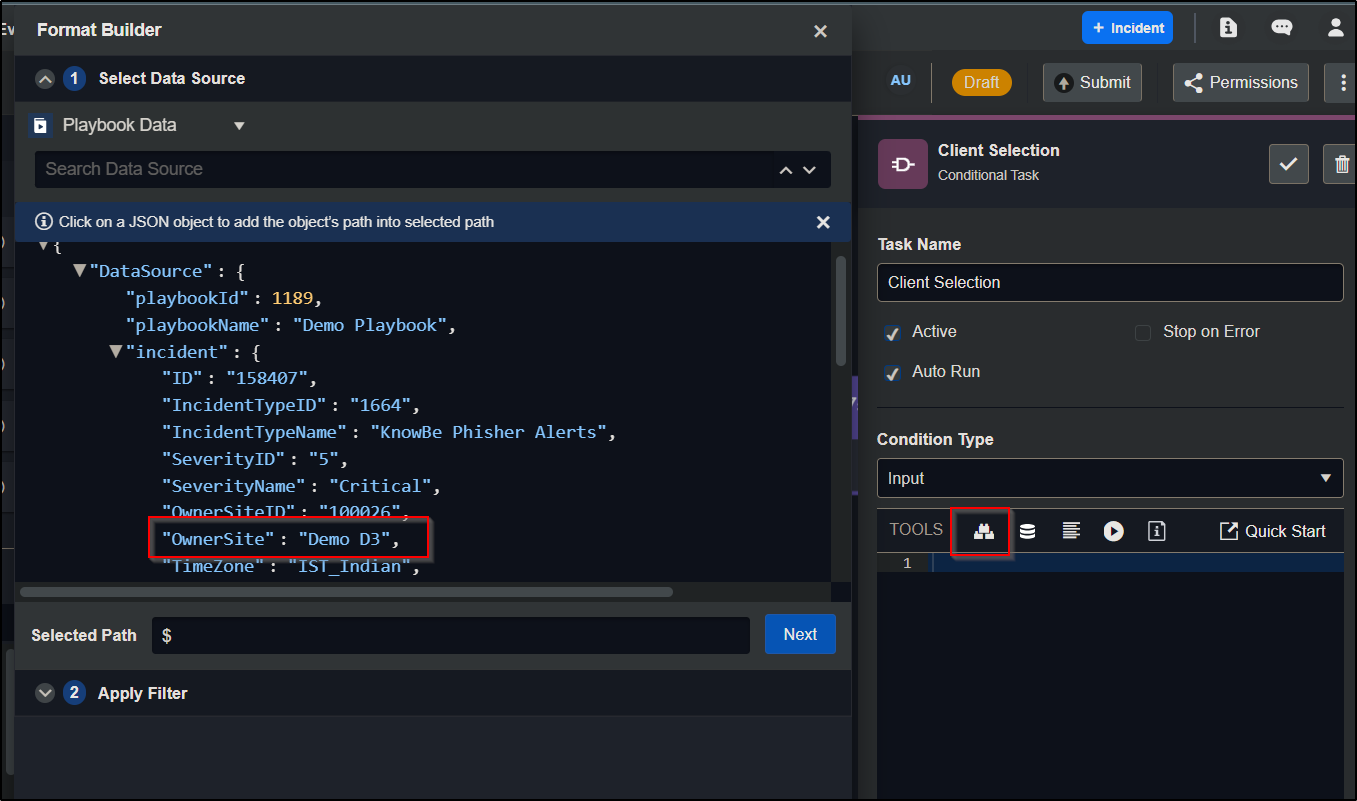The height and width of the screenshot is (801, 1357).
Task: Click the Next button
Action: pos(800,634)
